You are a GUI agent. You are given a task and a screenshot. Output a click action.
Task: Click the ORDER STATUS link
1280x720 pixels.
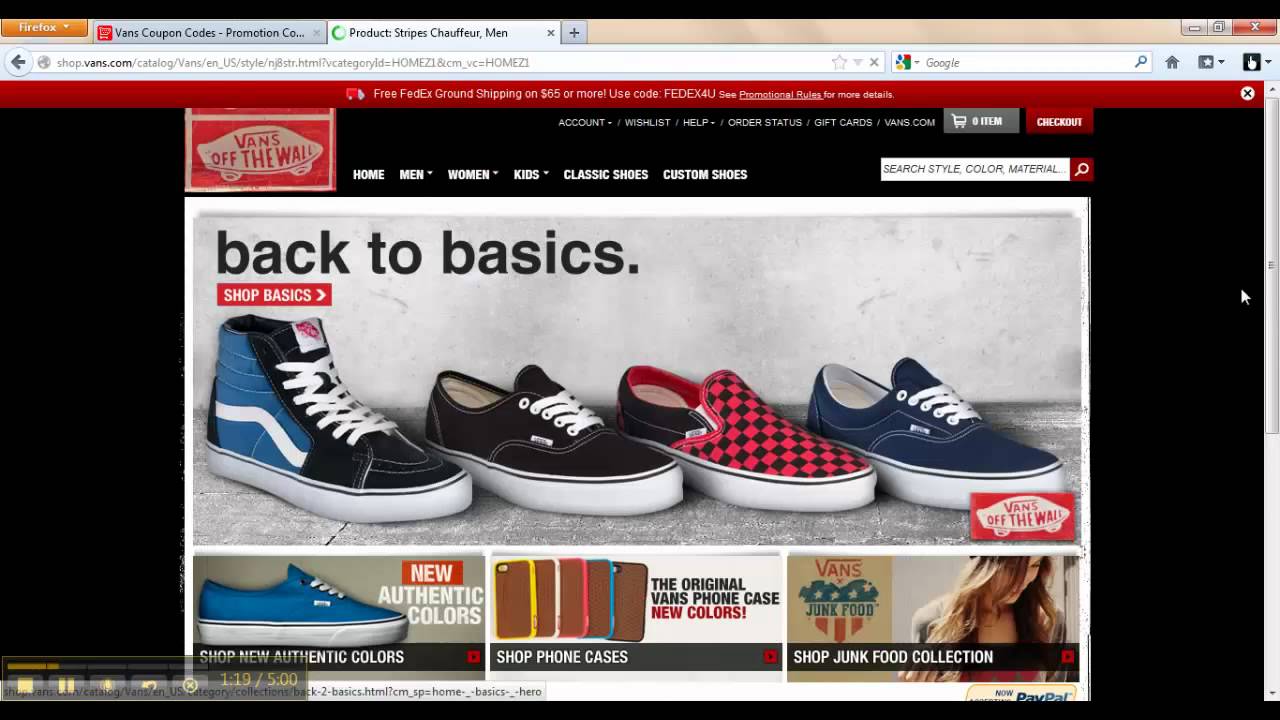coord(765,122)
